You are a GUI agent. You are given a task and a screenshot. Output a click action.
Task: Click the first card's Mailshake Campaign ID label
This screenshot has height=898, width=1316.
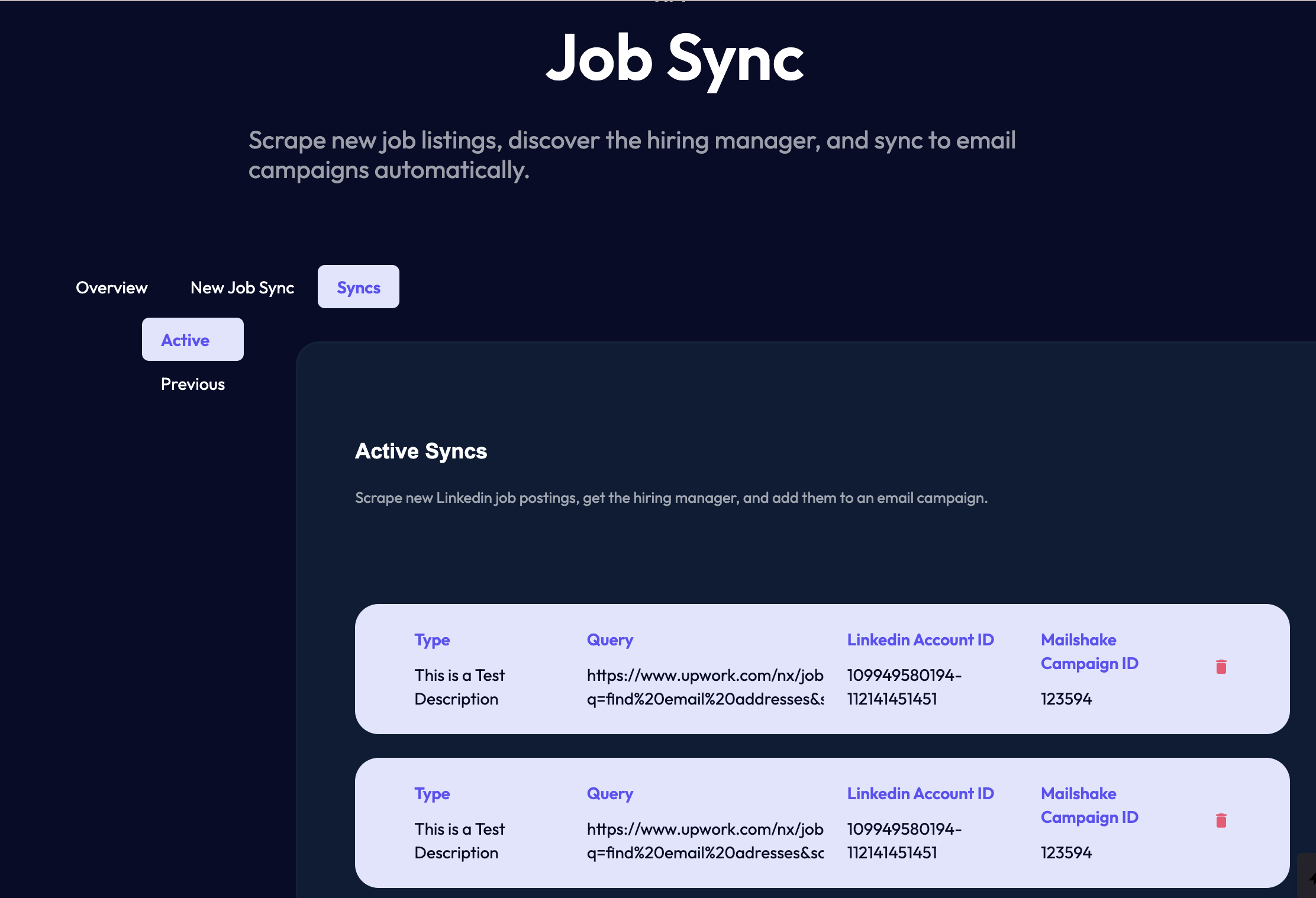coord(1089,651)
